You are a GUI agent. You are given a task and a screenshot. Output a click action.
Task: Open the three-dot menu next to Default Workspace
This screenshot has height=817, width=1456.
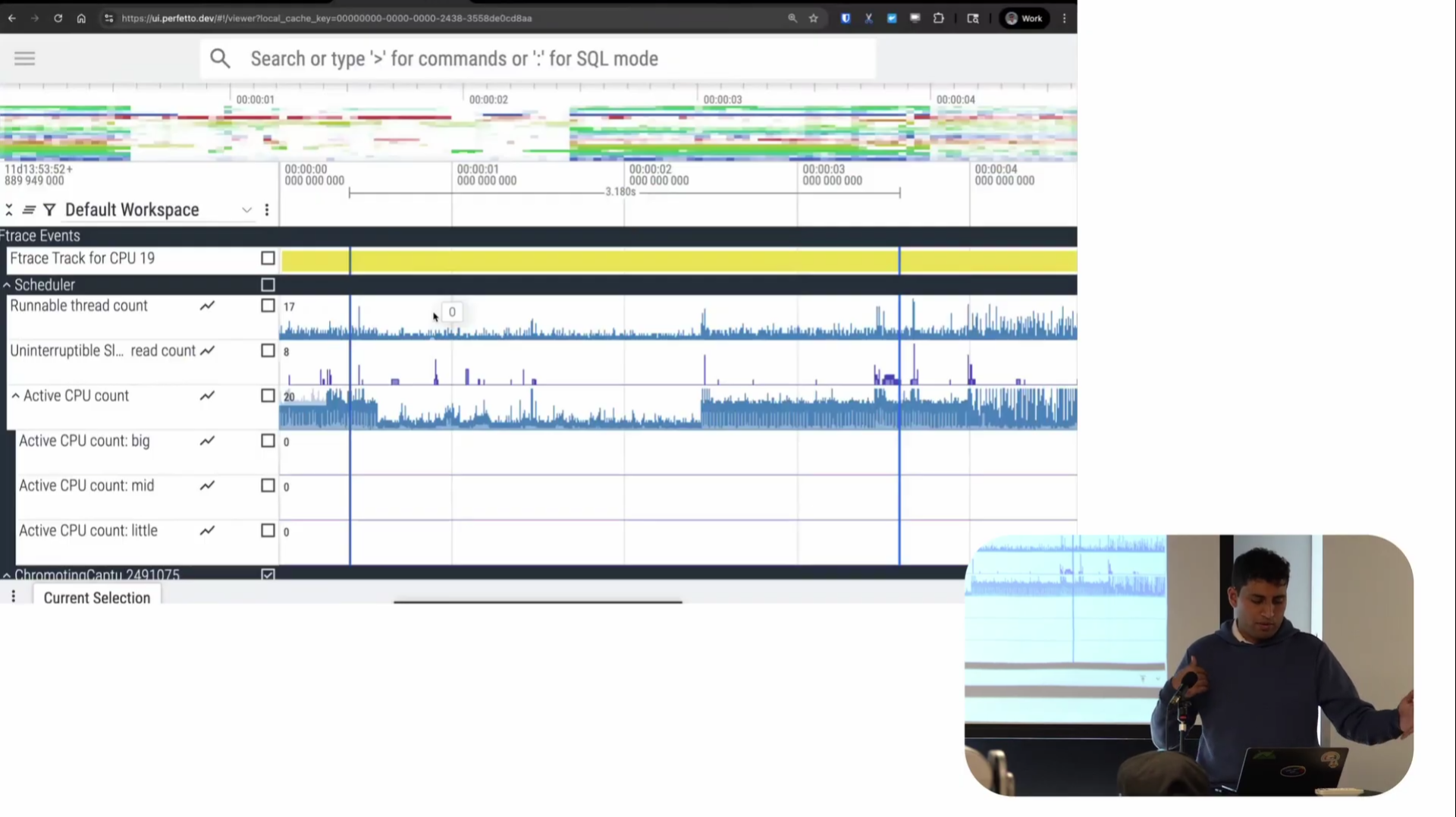pyautogui.click(x=266, y=209)
